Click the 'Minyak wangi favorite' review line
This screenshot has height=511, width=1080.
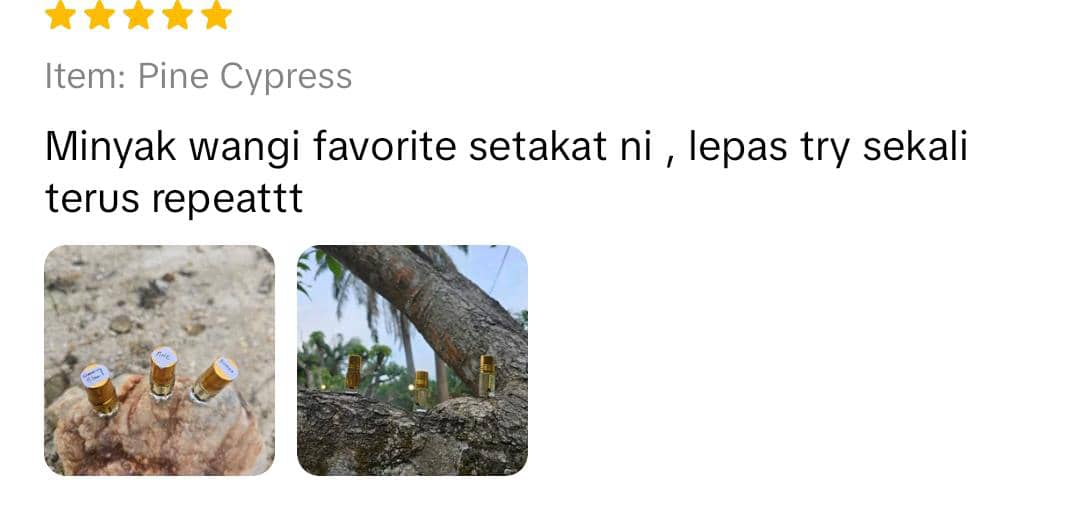tap(506, 147)
